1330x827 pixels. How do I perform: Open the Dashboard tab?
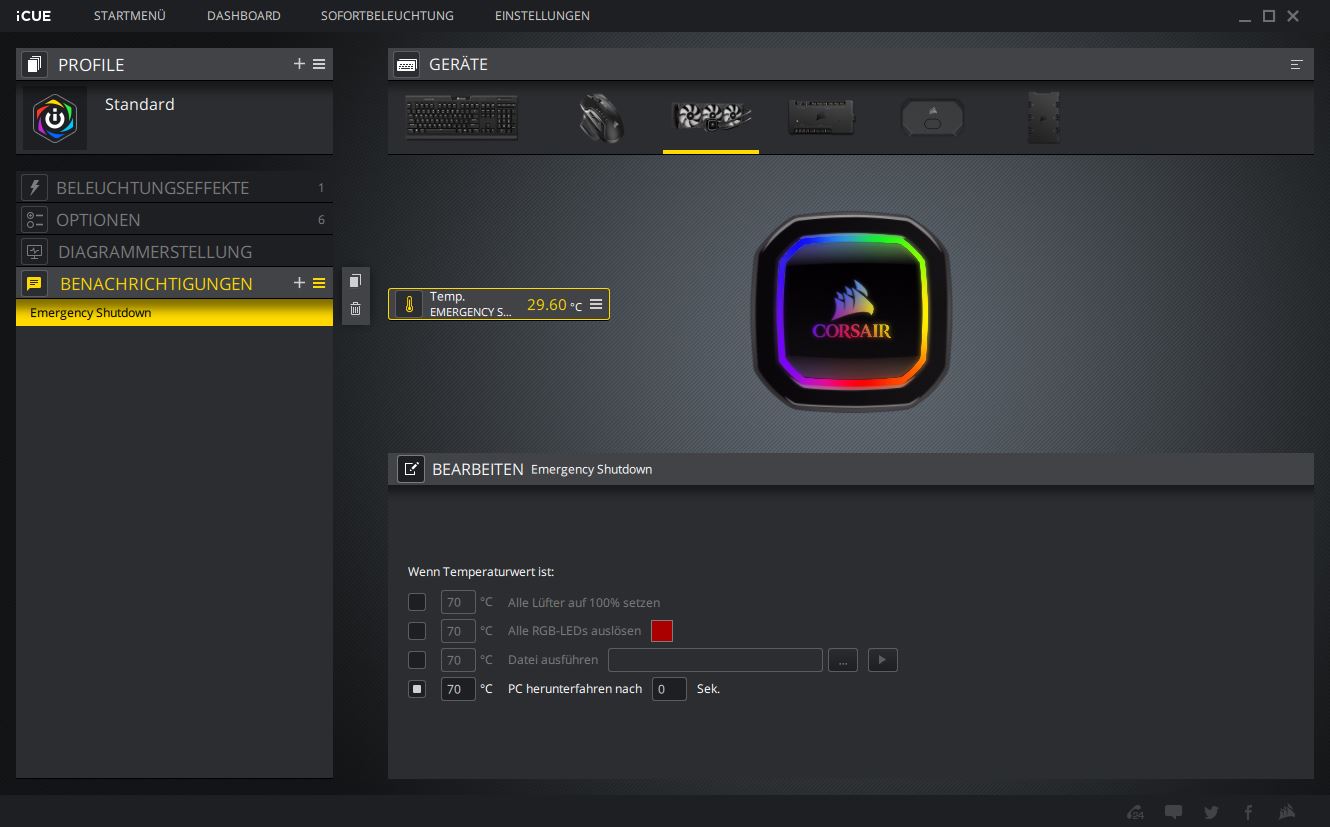point(243,16)
